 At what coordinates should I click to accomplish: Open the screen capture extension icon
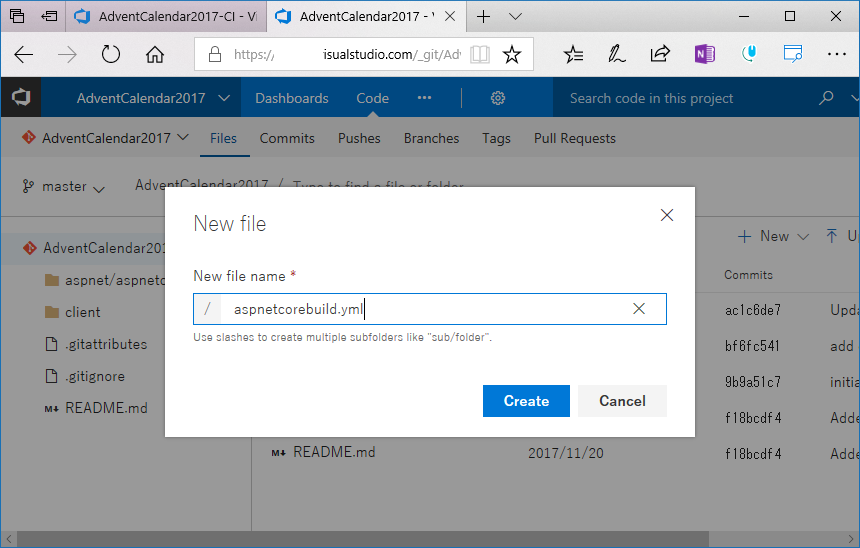tap(793, 54)
